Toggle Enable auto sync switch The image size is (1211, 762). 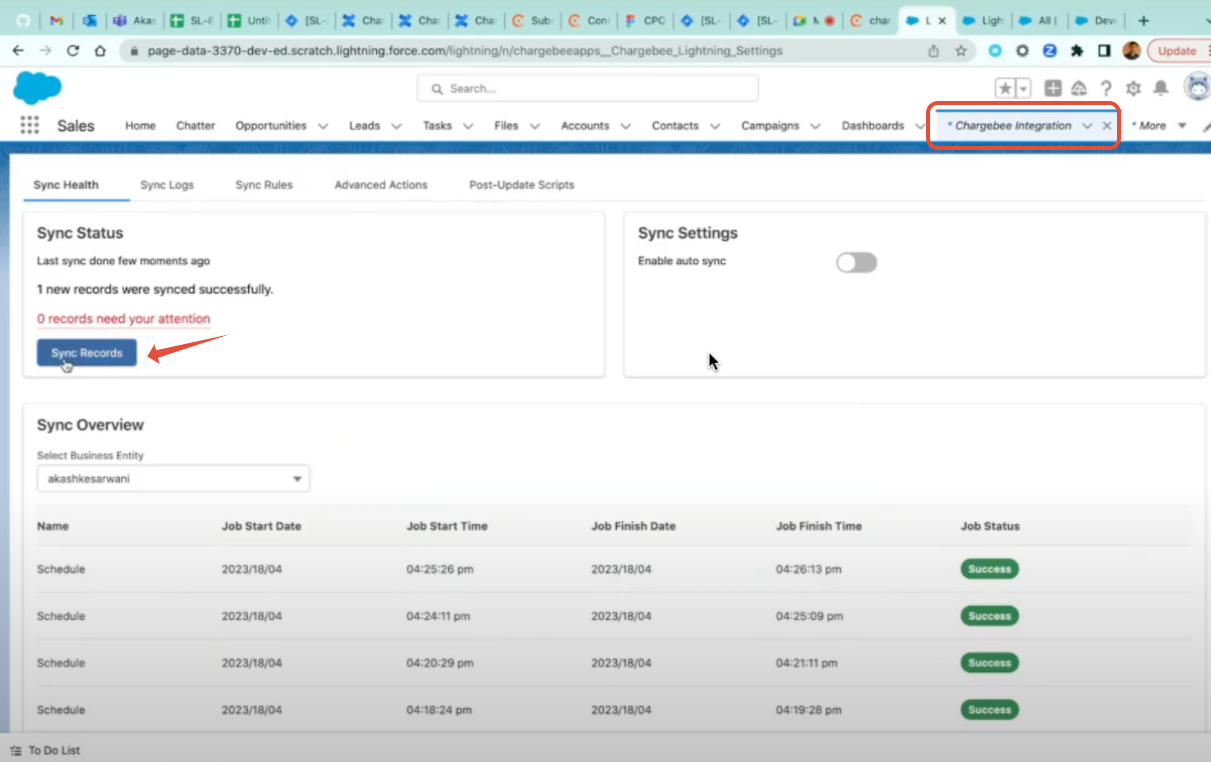856,262
